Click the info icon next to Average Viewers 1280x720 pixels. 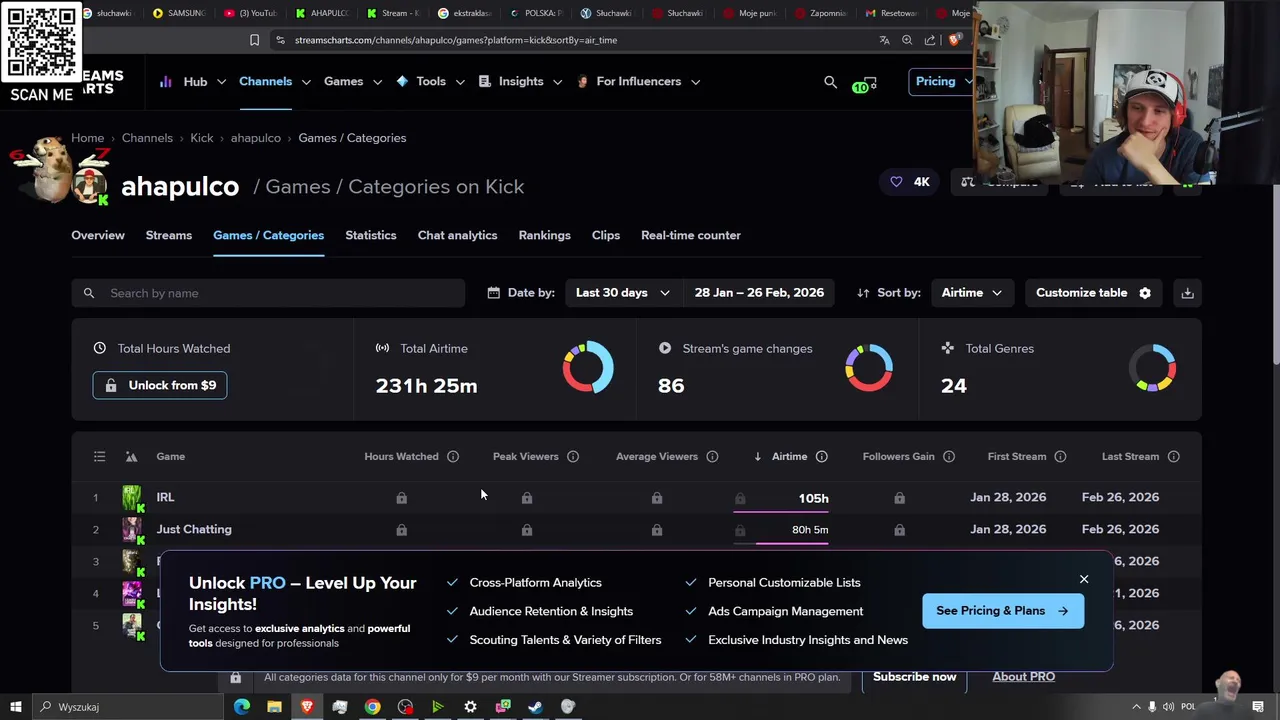pos(712,457)
